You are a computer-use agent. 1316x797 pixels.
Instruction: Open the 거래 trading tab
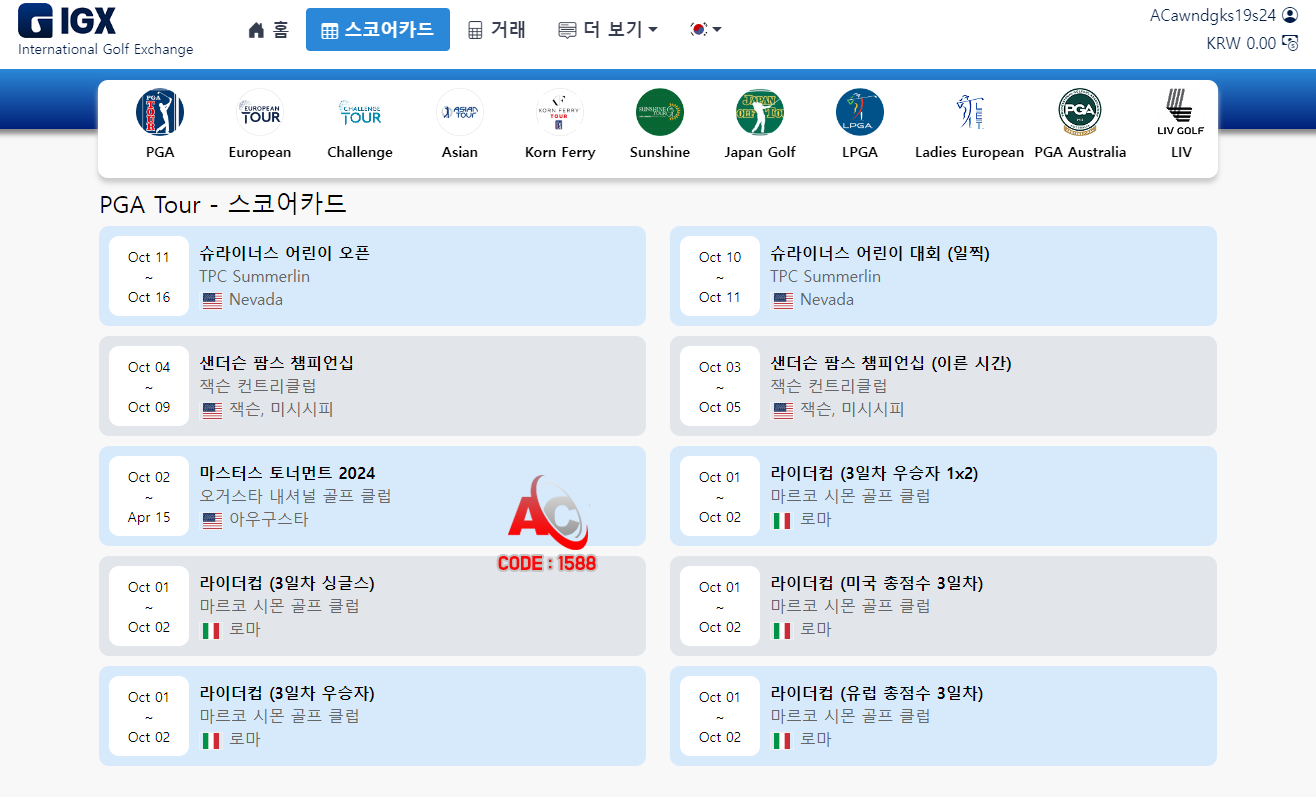coord(497,30)
